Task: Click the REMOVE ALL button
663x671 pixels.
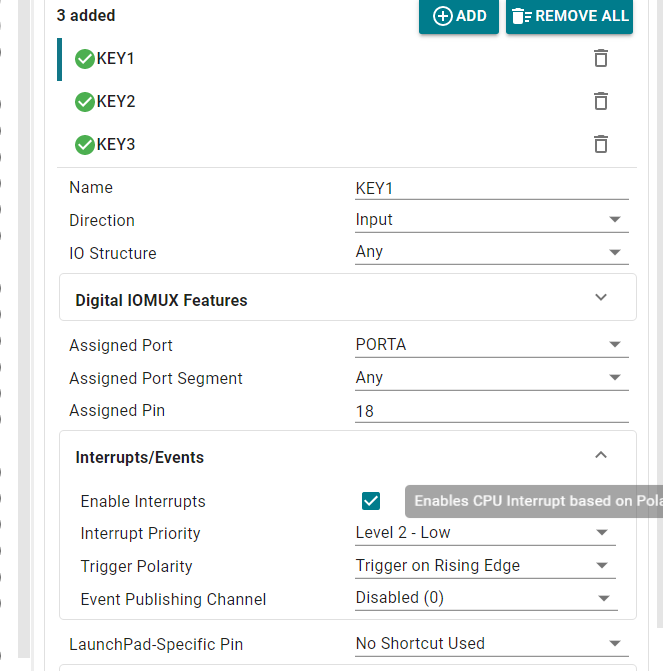Action: 569,16
